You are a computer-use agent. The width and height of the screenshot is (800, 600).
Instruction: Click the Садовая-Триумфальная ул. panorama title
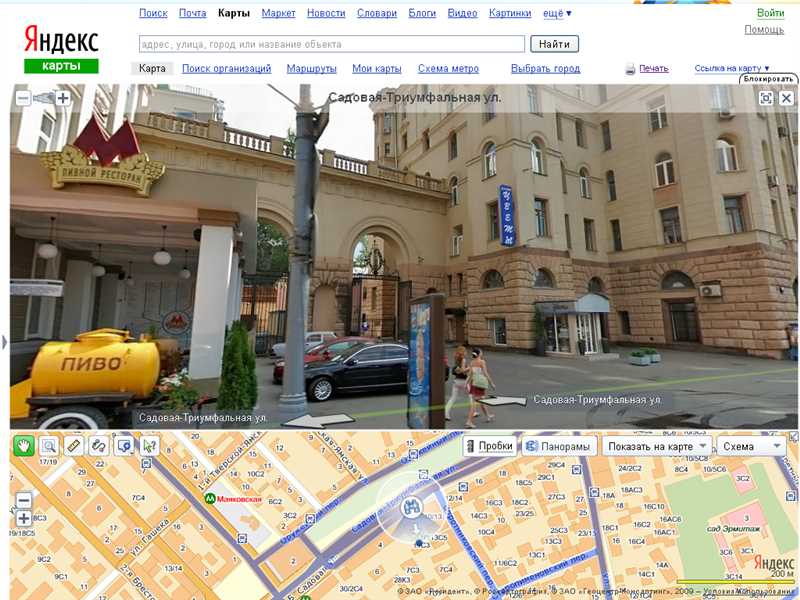(414, 97)
